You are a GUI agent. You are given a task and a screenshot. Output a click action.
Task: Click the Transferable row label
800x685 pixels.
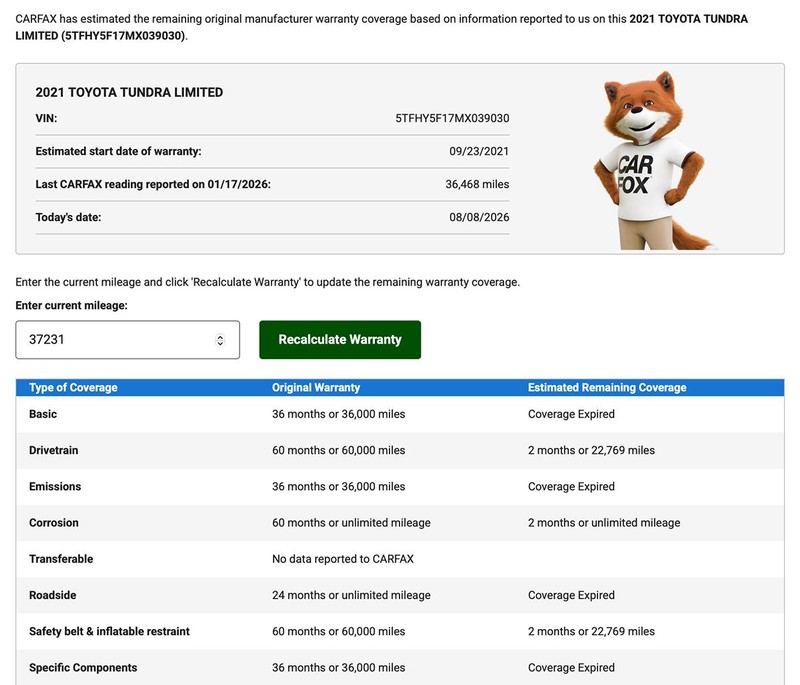point(61,559)
